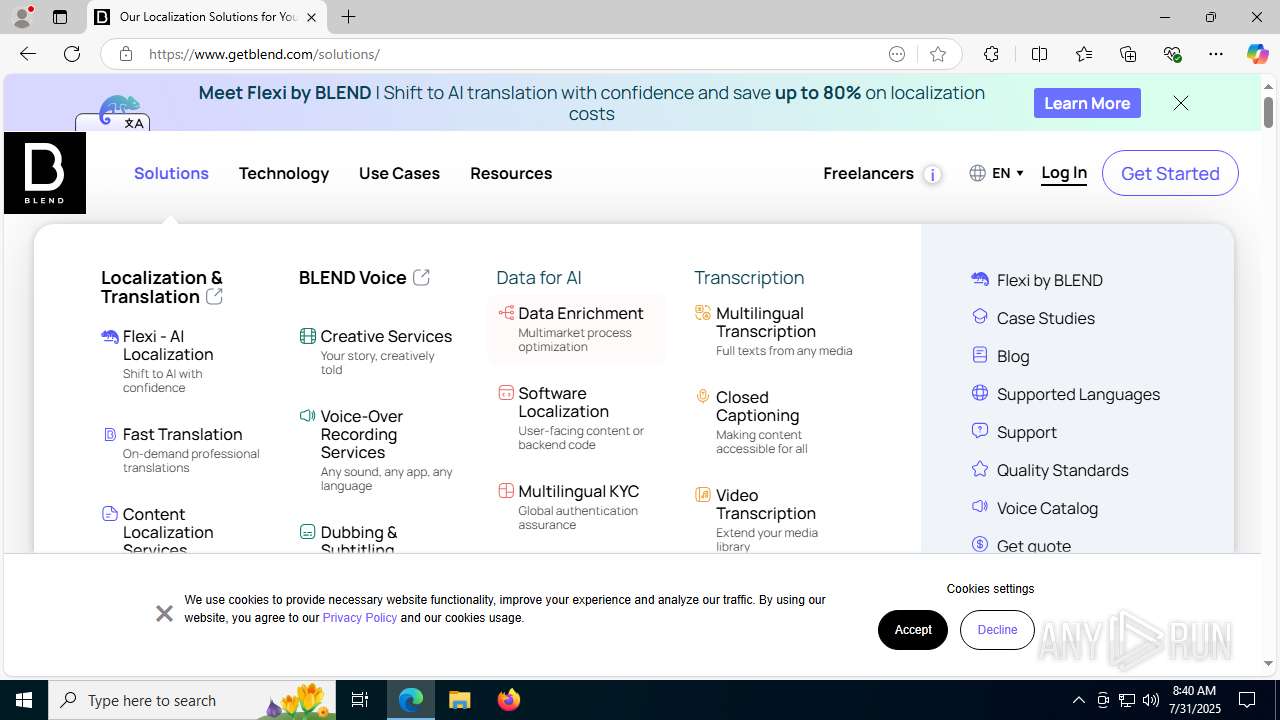The height and width of the screenshot is (720, 1280).
Task: Open Cookies settings
Action: (990, 589)
